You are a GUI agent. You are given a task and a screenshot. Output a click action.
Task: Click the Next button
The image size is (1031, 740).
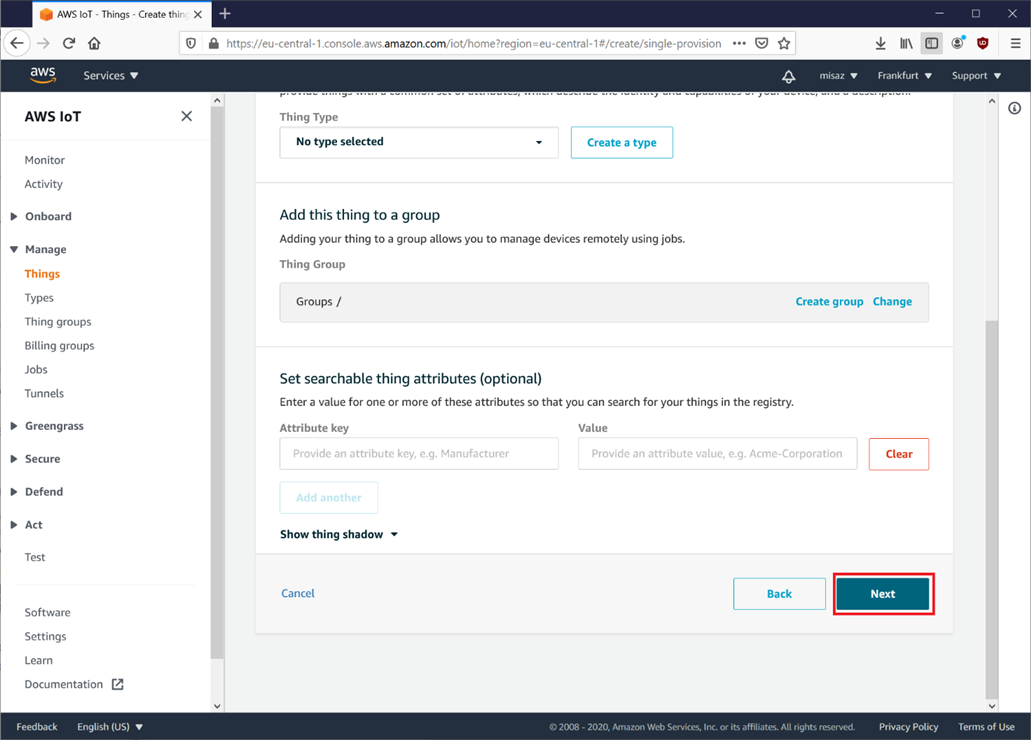[x=882, y=594]
